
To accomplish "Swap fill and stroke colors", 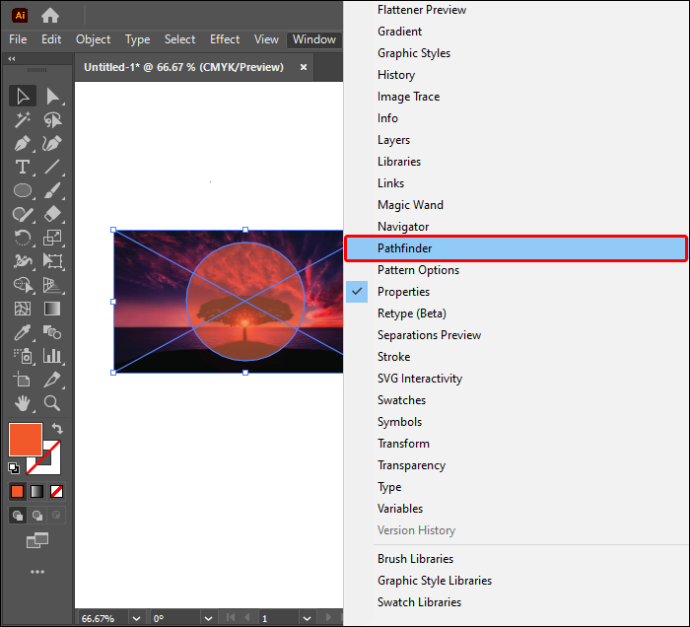I will point(57,428).
